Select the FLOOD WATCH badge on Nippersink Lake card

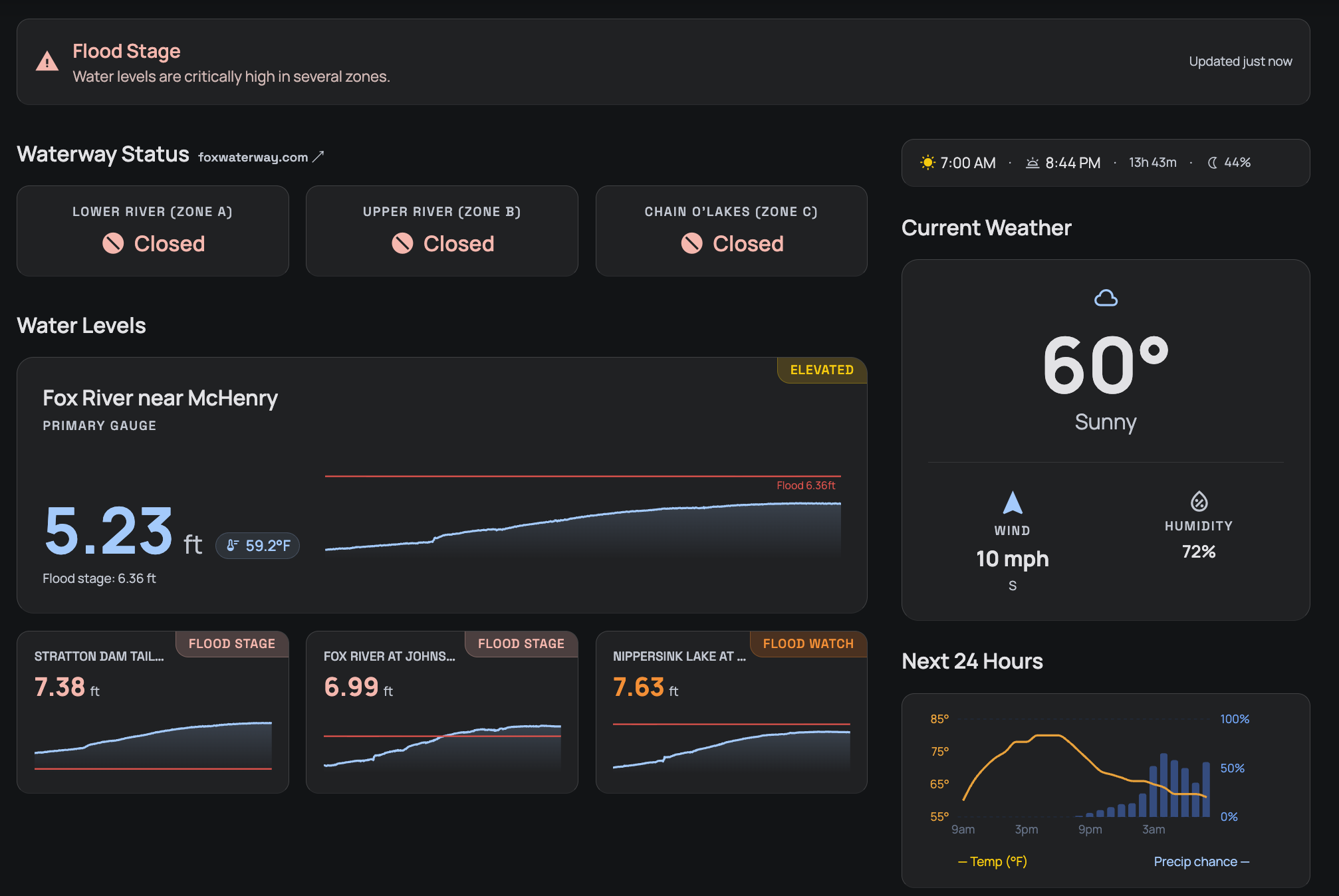click(x=808, y=643)
